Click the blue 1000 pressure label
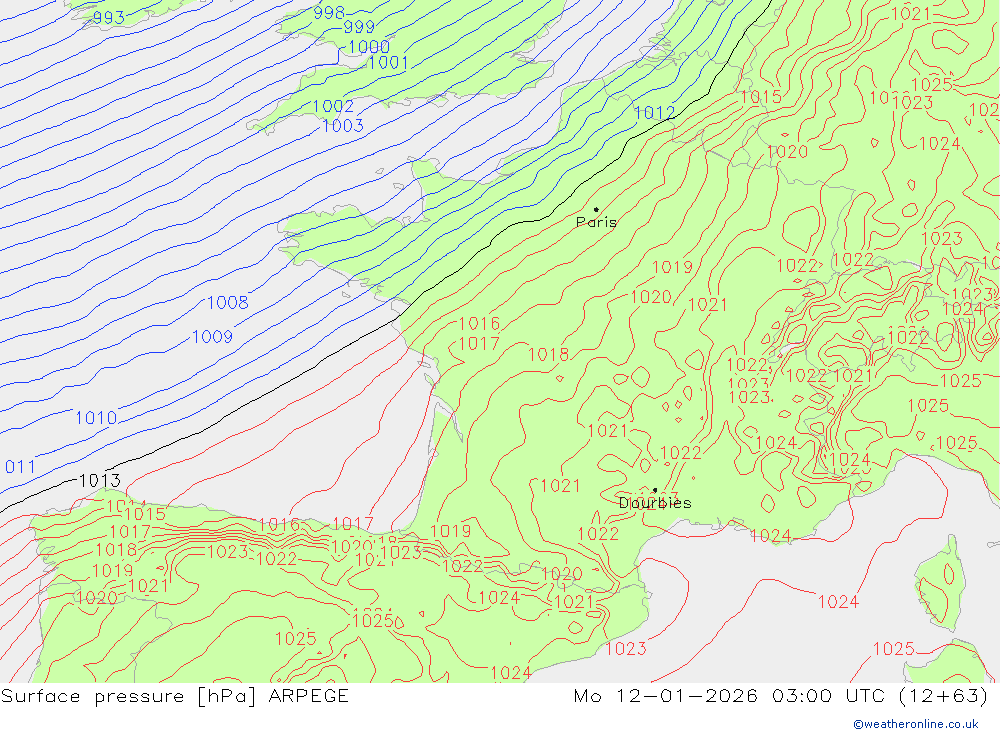Viewport: 1000px width, 733px height. click(x=369, y=47)
